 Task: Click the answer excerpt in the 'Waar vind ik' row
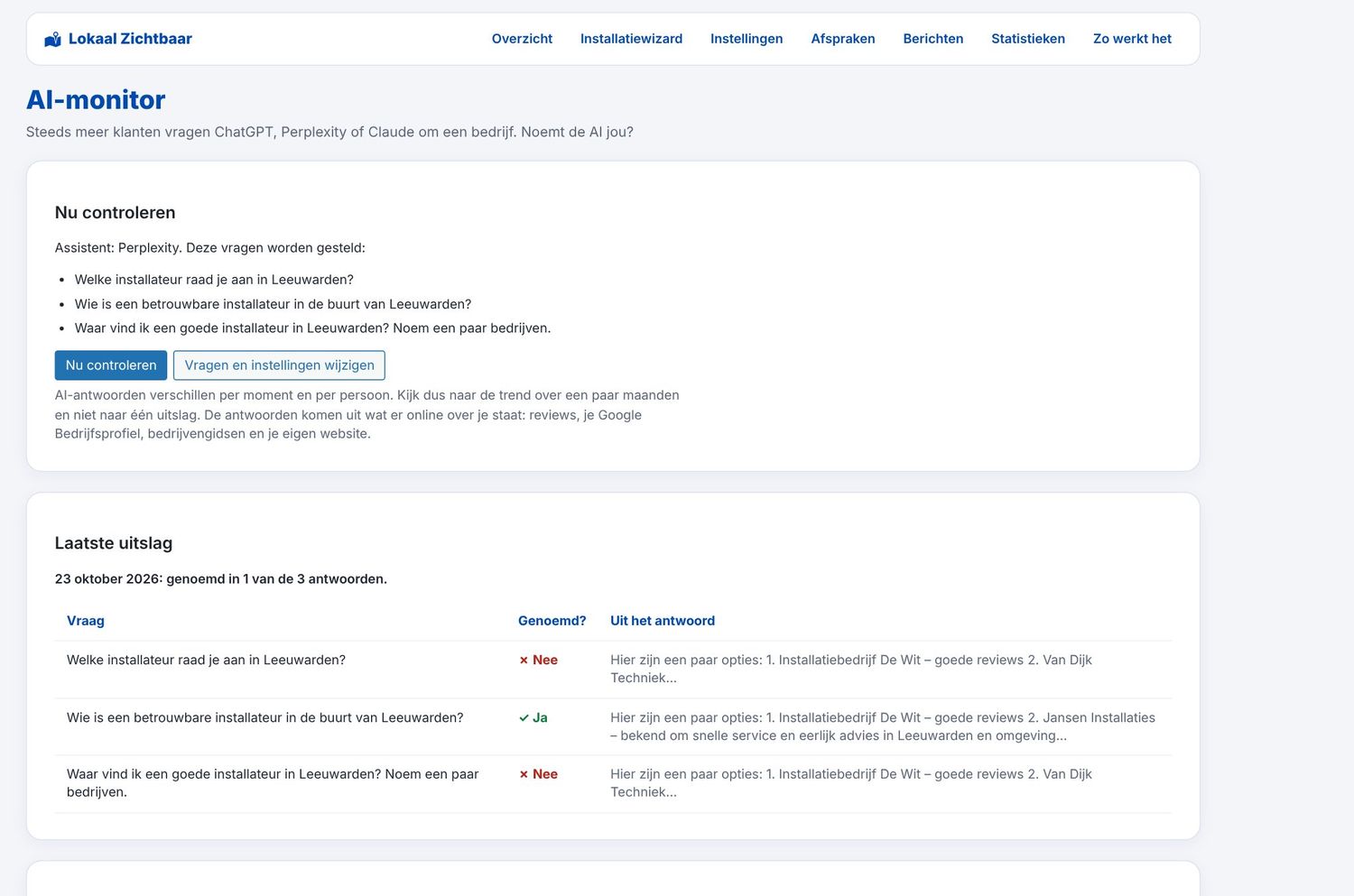[x=851, y=783]
